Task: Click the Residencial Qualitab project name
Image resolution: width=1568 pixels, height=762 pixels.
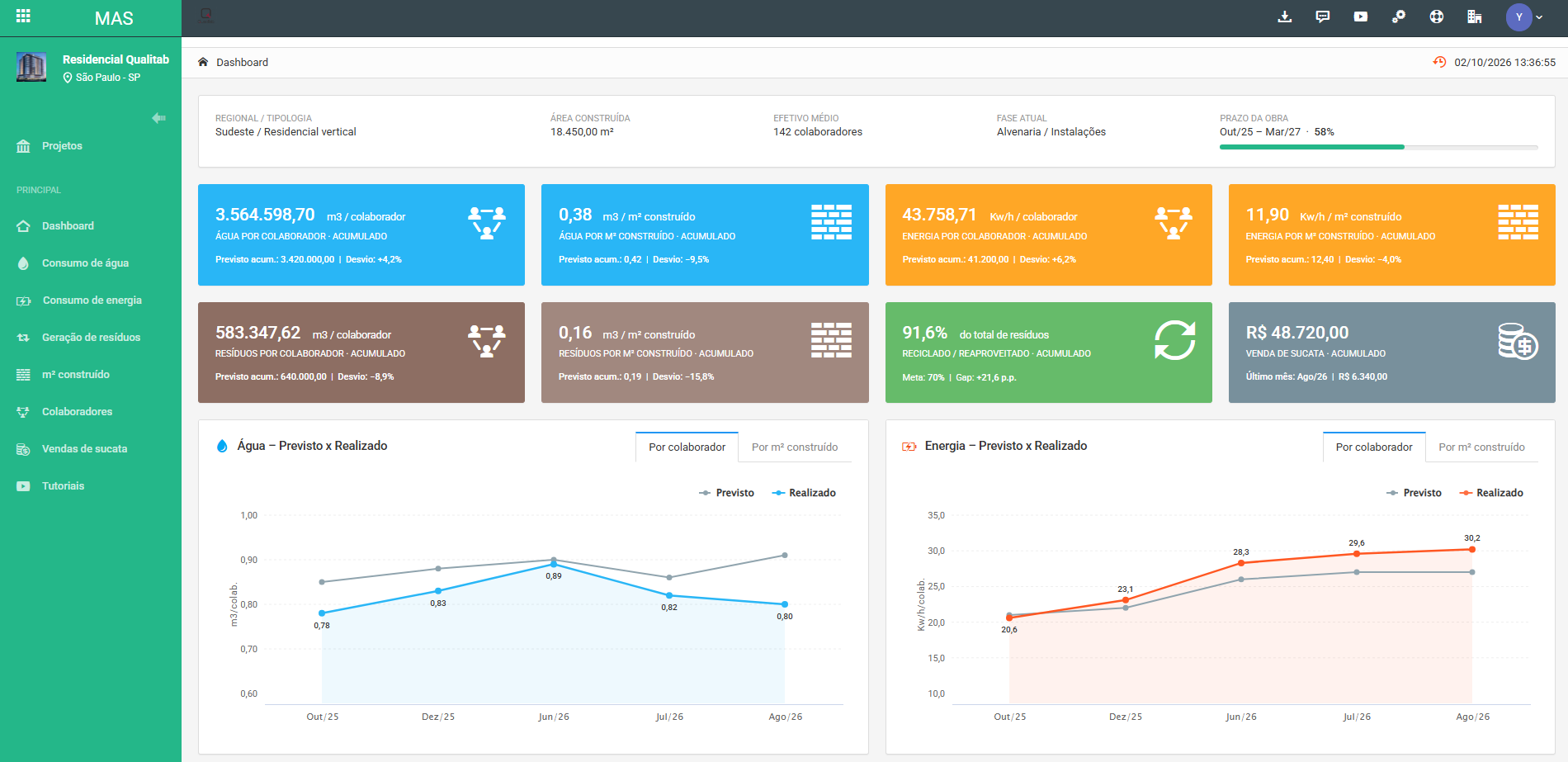Action: point(116,59)
